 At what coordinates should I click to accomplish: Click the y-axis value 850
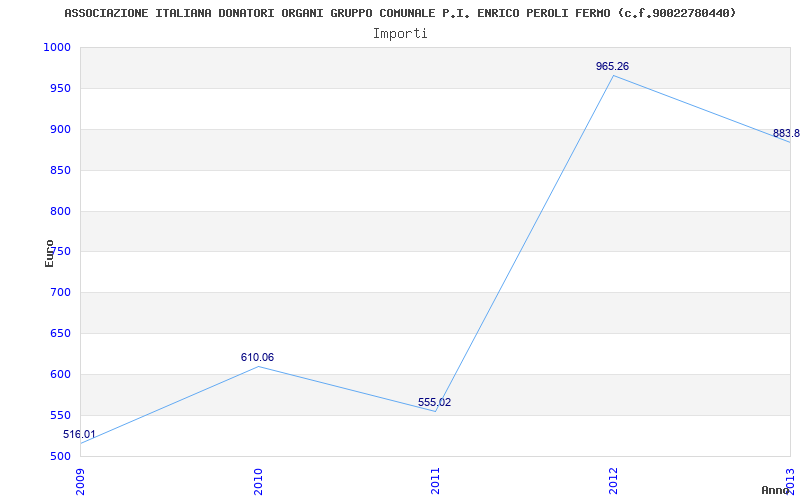(59, 170)
